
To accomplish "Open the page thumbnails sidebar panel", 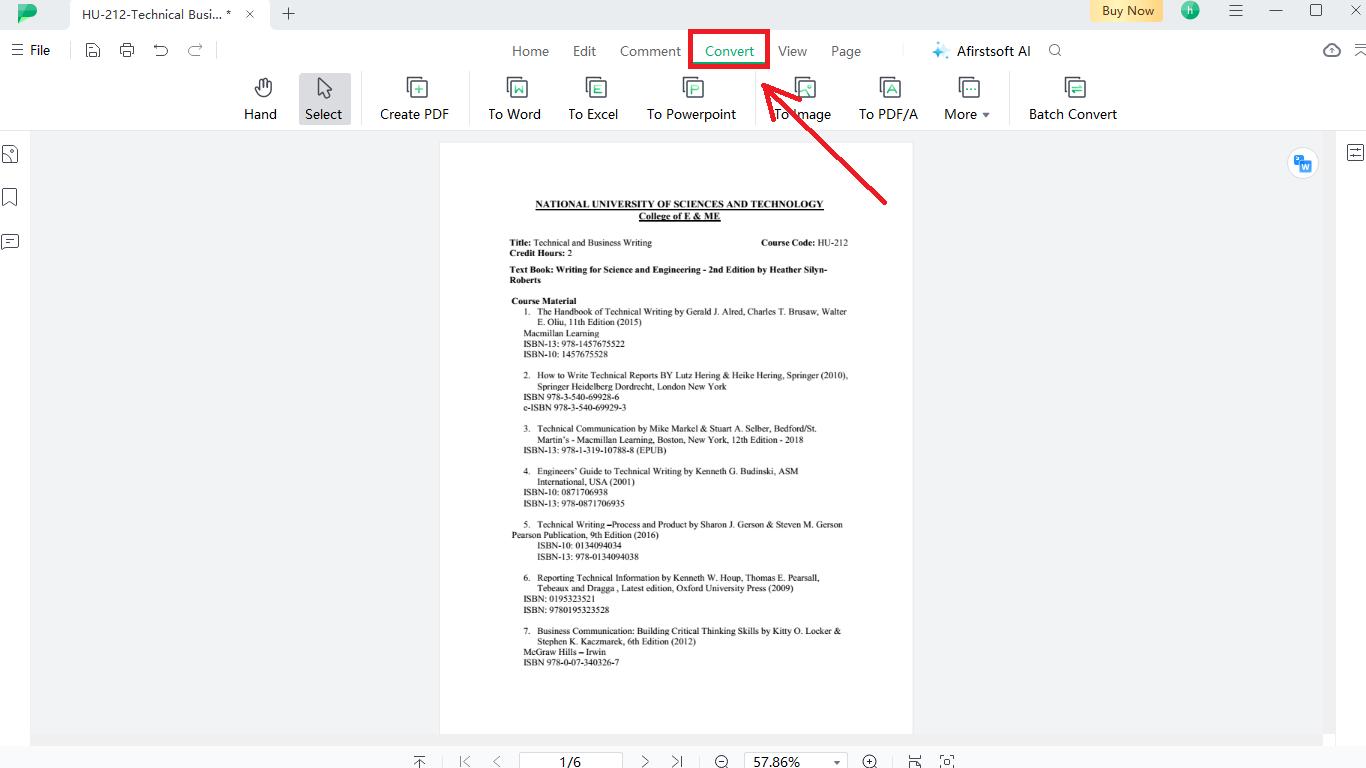I will [x=10, y=154].
